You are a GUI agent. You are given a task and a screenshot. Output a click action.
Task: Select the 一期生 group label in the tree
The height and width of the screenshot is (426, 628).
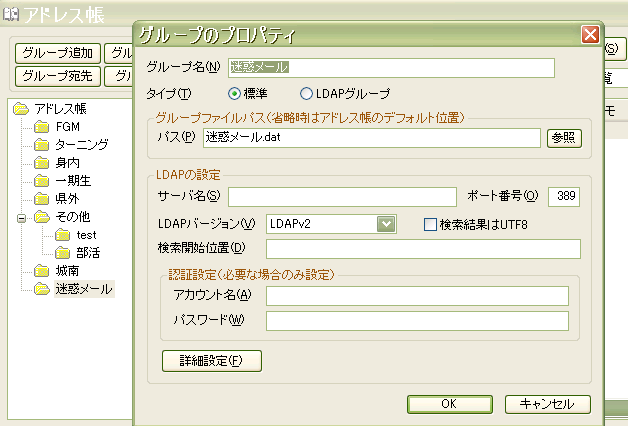tap(73, 181)
